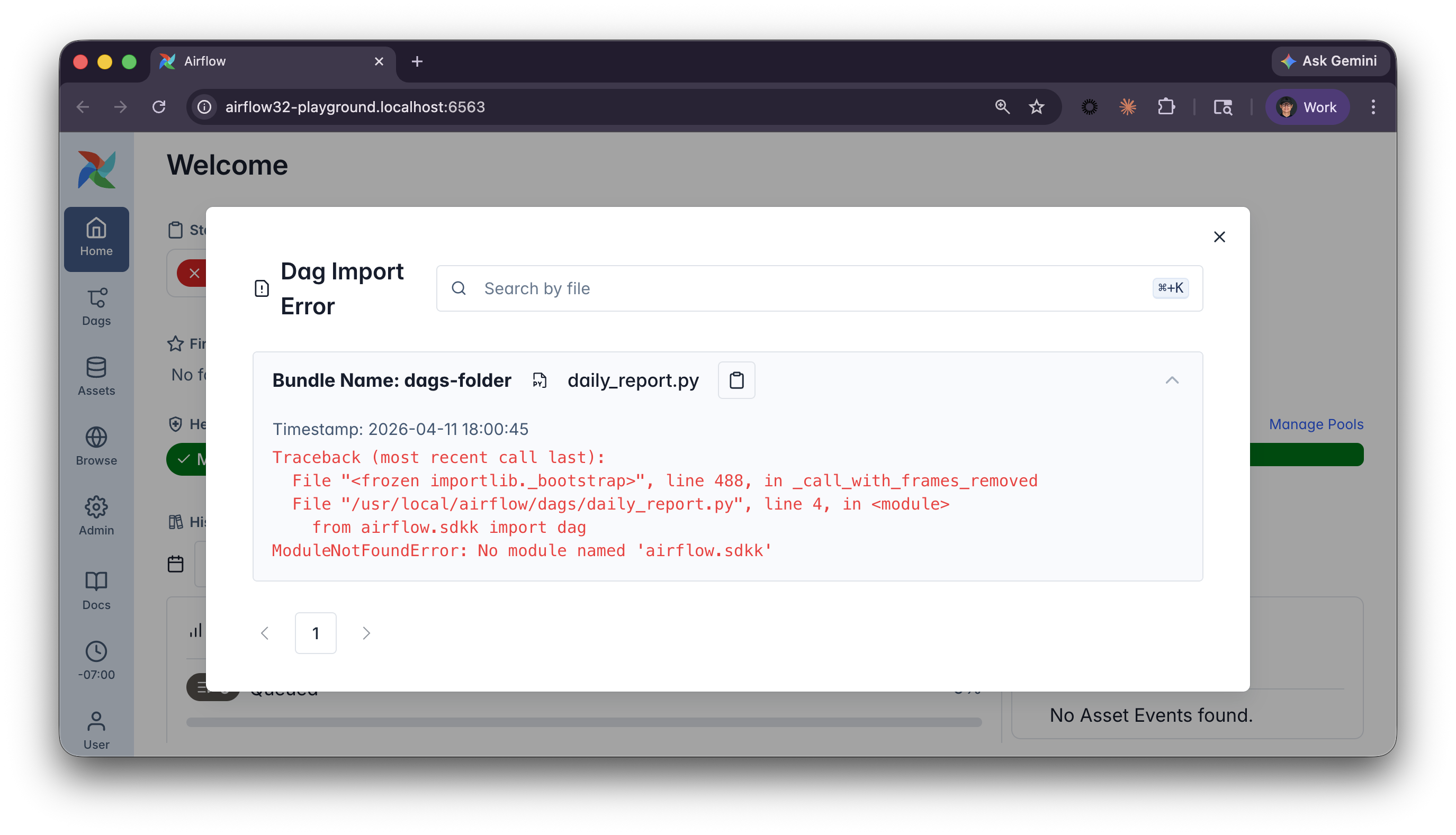Click the daily_report.py file name
Image resolution: width=1456 pixels, height=835 pixels.
point(633,380)
